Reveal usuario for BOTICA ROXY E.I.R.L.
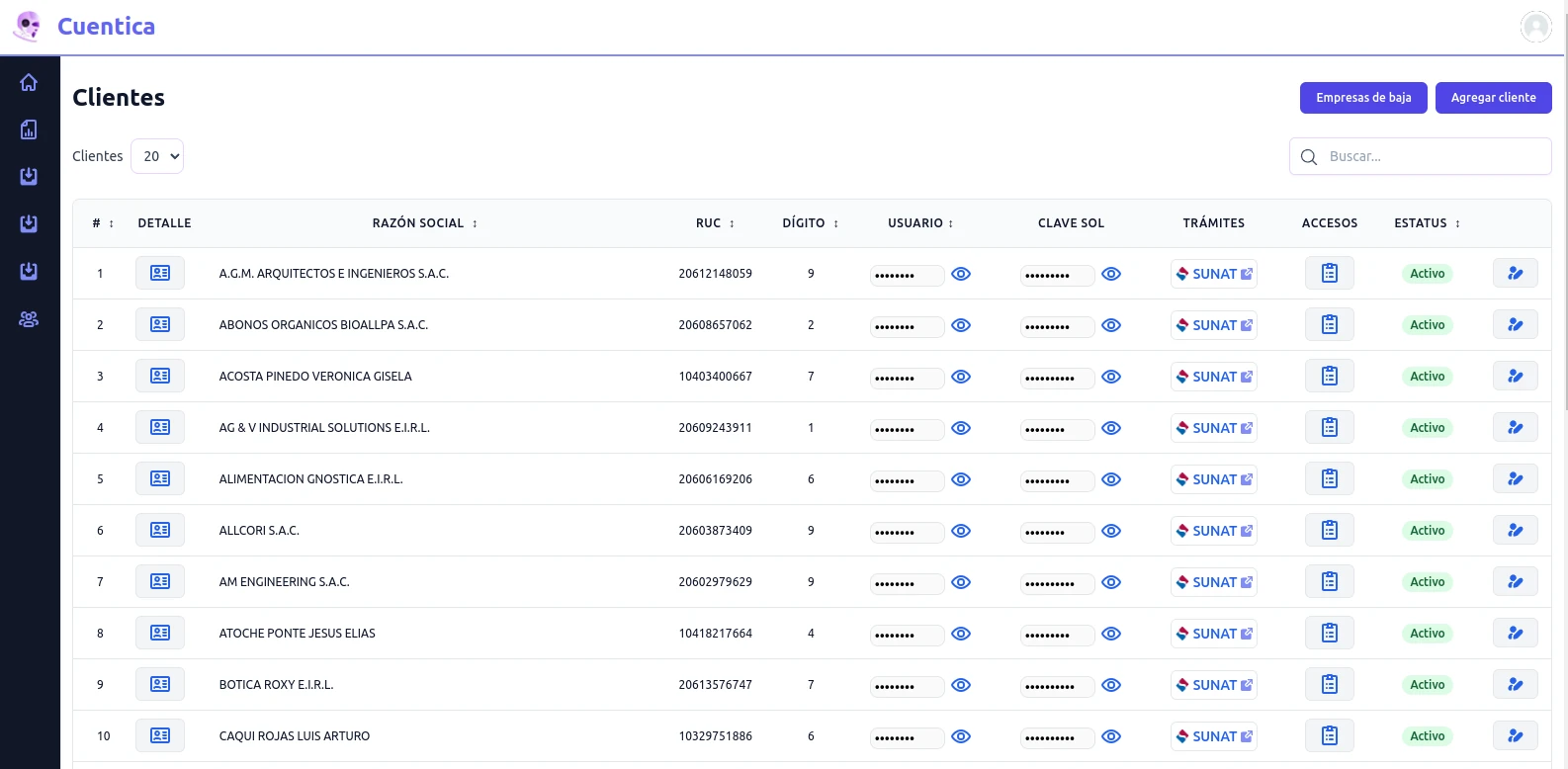This screenshot has height=769, width=1568. pyautogui.click(x=961, y=685)
